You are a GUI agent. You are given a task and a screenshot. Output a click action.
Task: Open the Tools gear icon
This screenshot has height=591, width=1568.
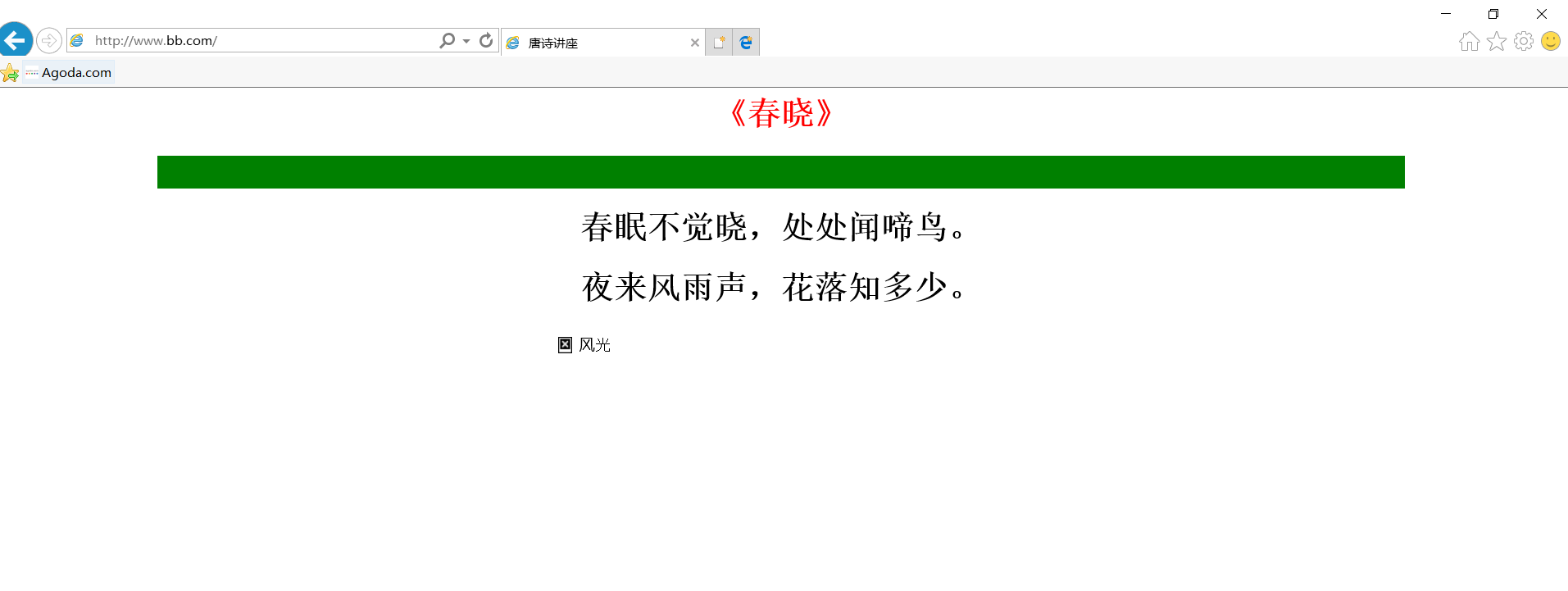click(1524, 41)
